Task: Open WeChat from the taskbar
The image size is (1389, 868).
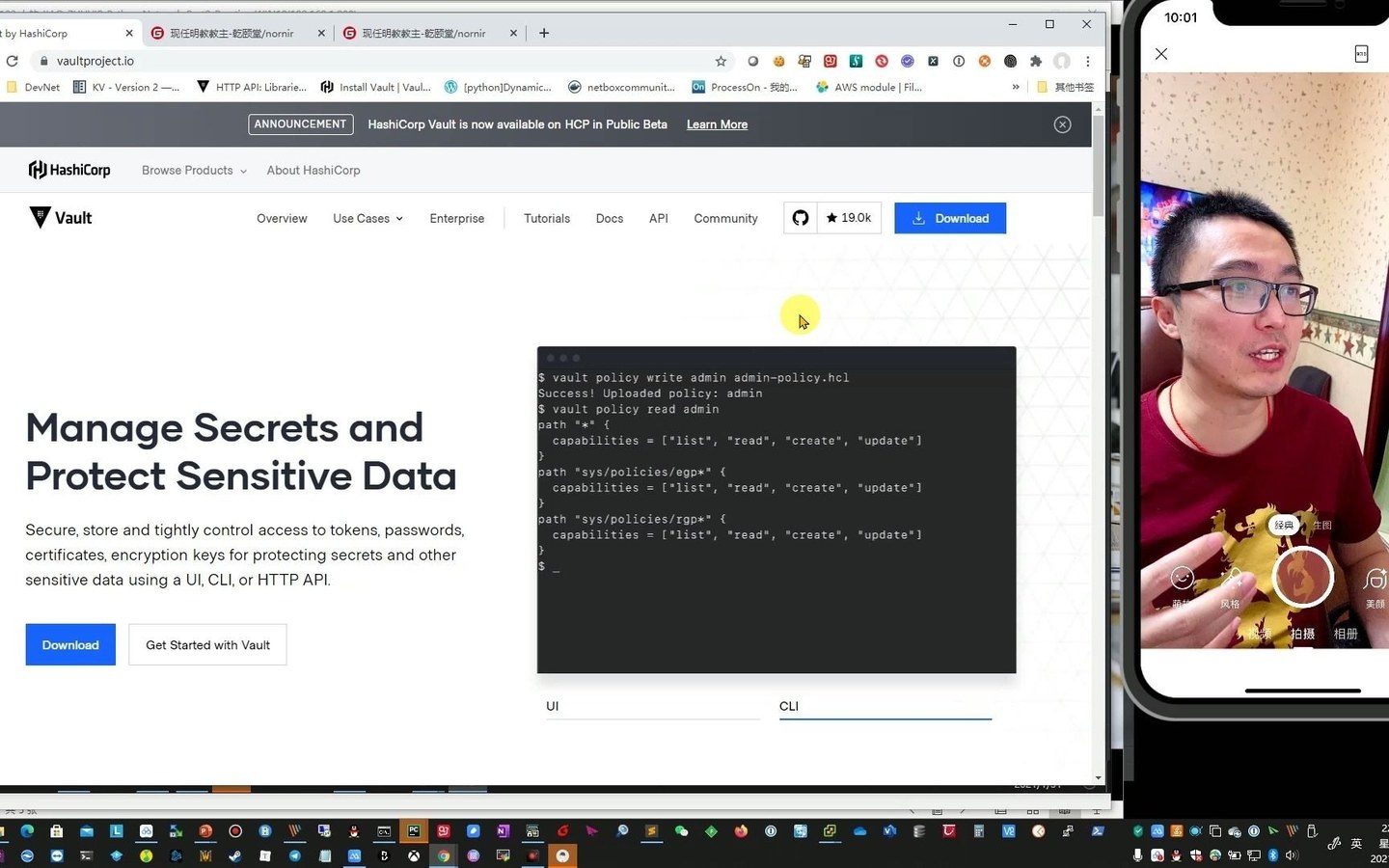Action: [x=682, y=830]
